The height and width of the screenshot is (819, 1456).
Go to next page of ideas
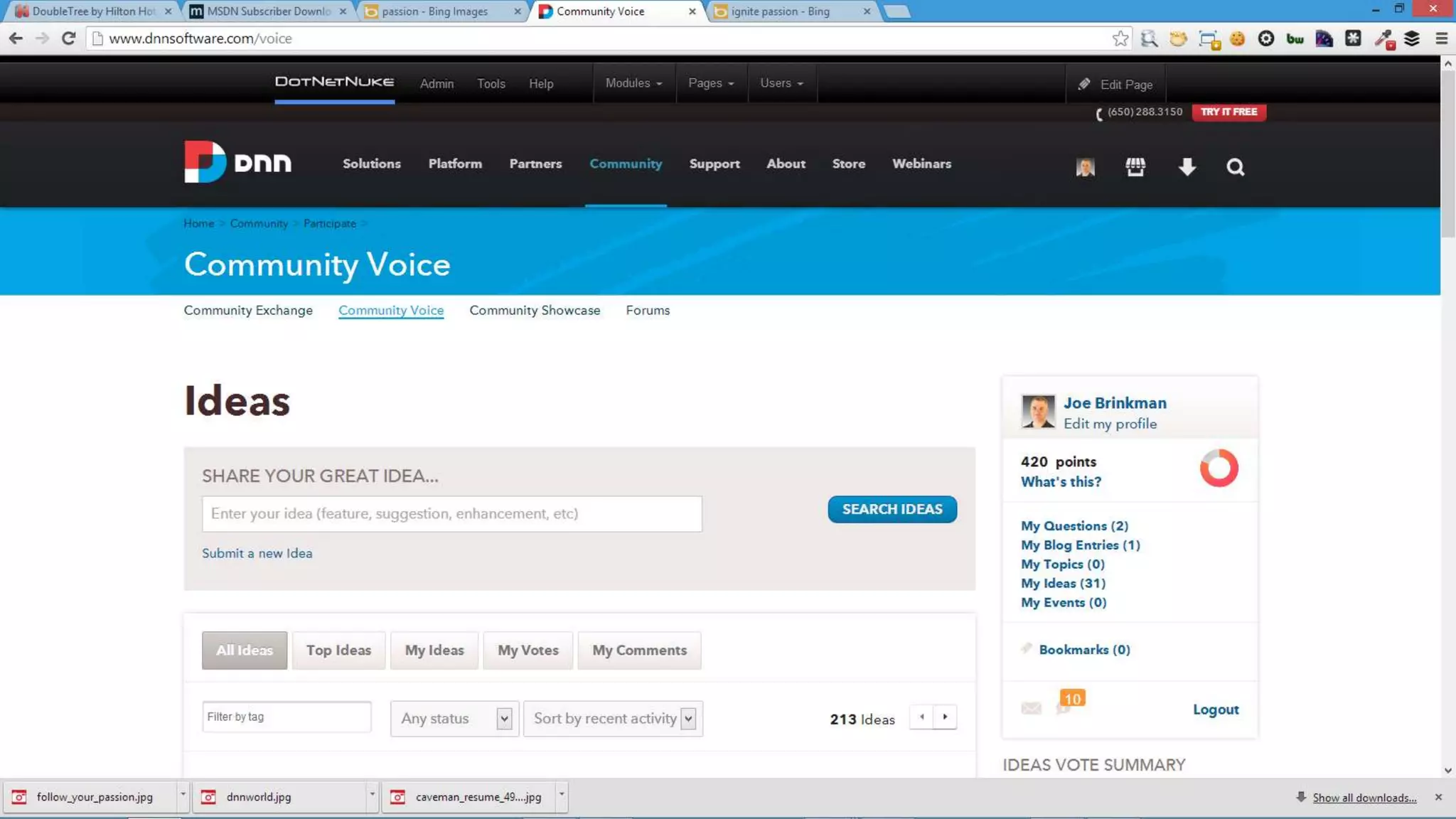pos(945,717)
